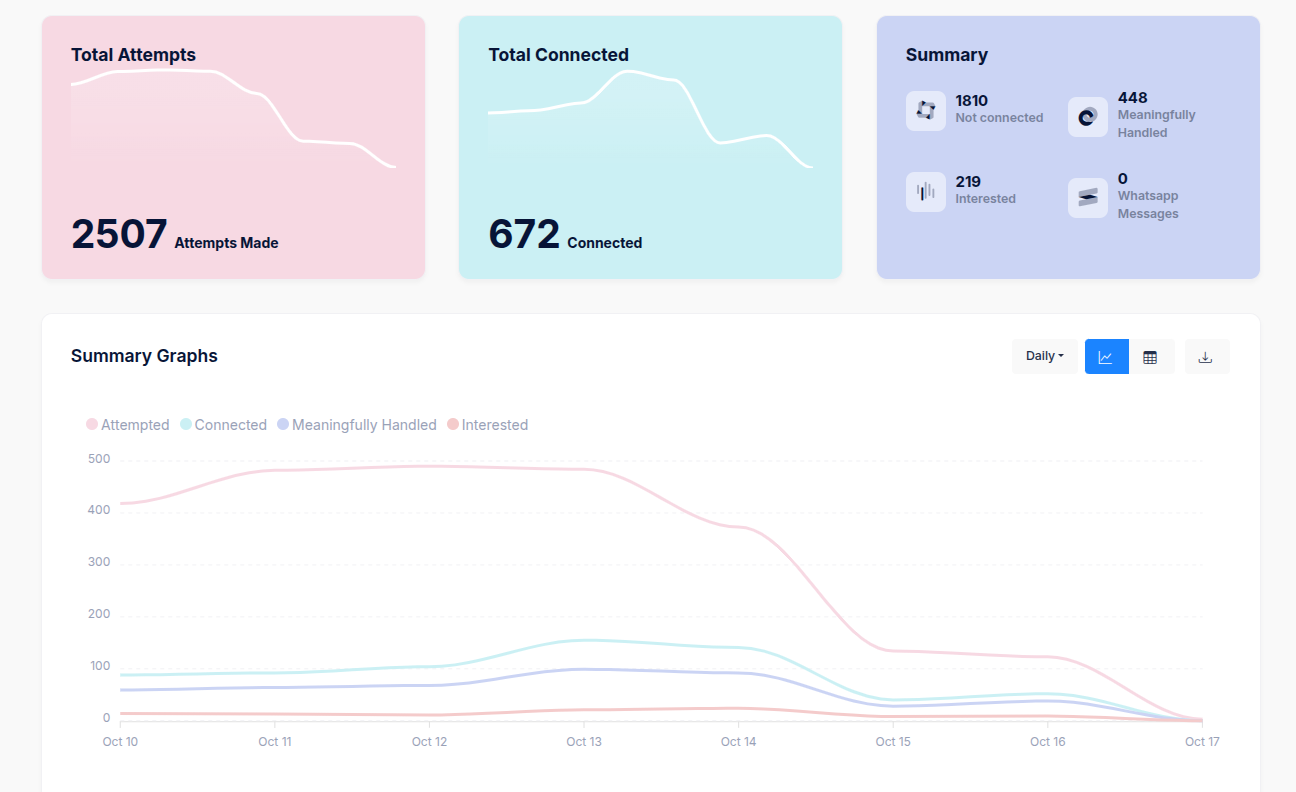1296x792 pixels.
Task: Switch to table view icon
Action: pyautogui.click(x=1150, y=357)
